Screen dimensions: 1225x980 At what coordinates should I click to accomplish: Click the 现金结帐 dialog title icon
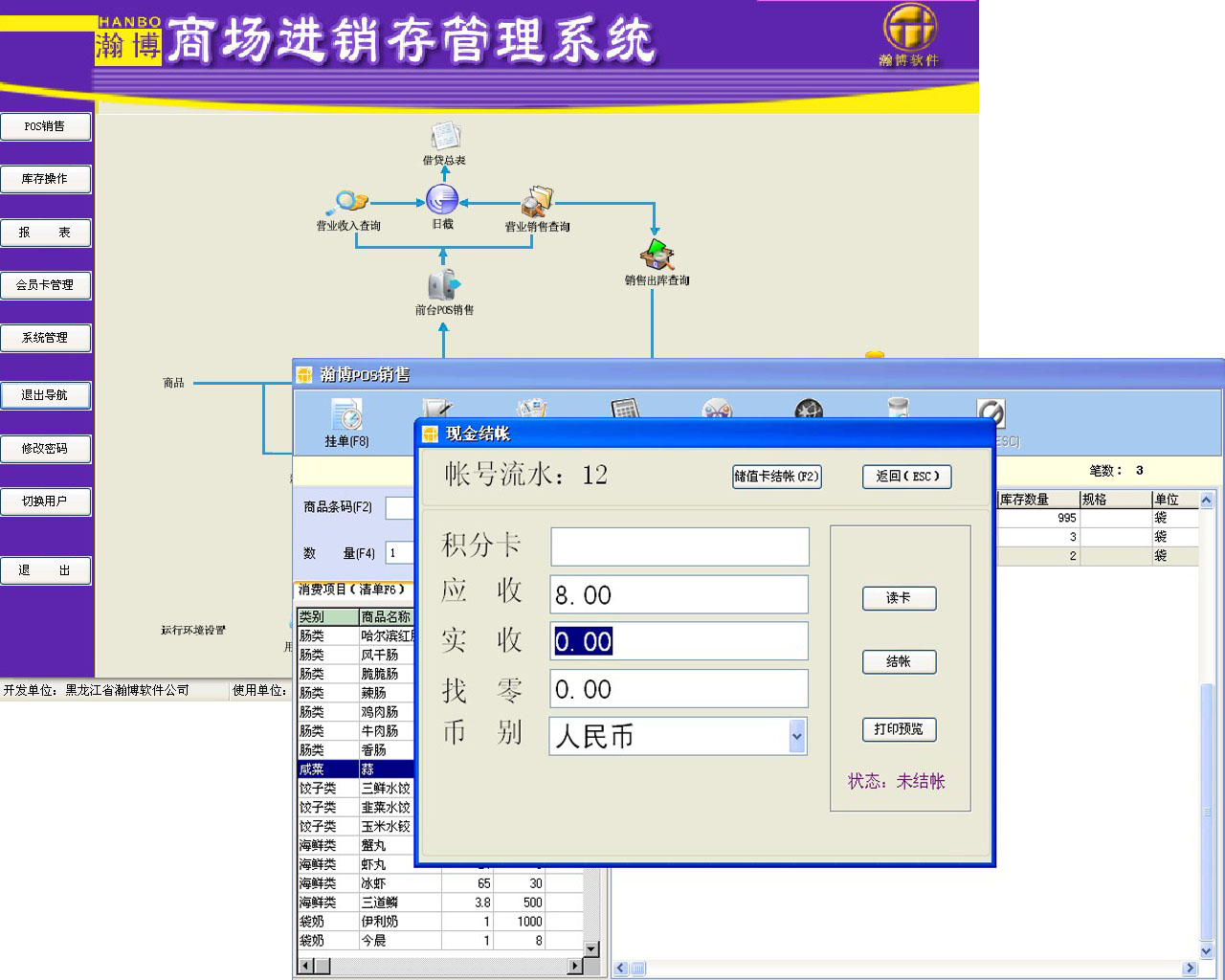431,434
